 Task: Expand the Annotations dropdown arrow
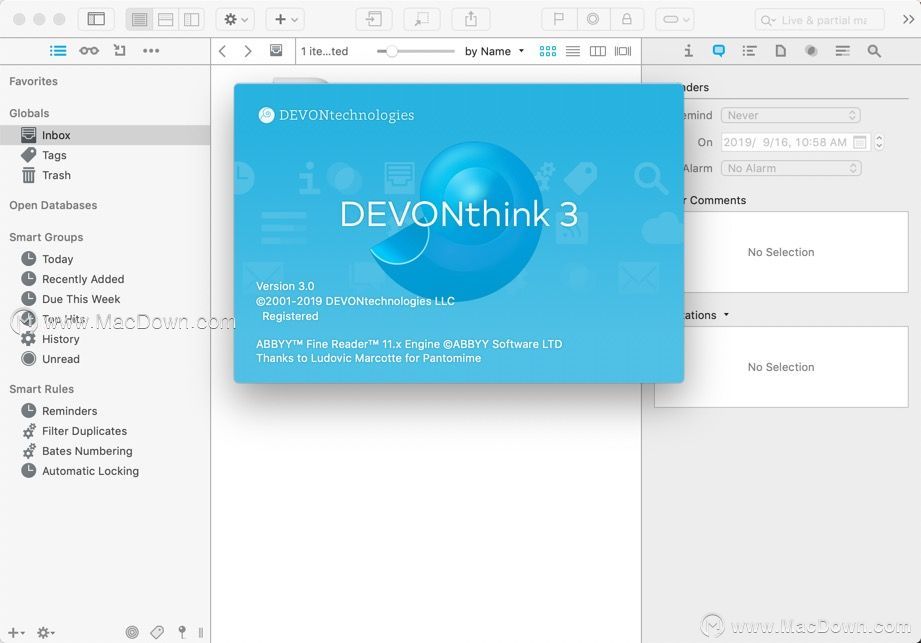(x=726, y=315)
